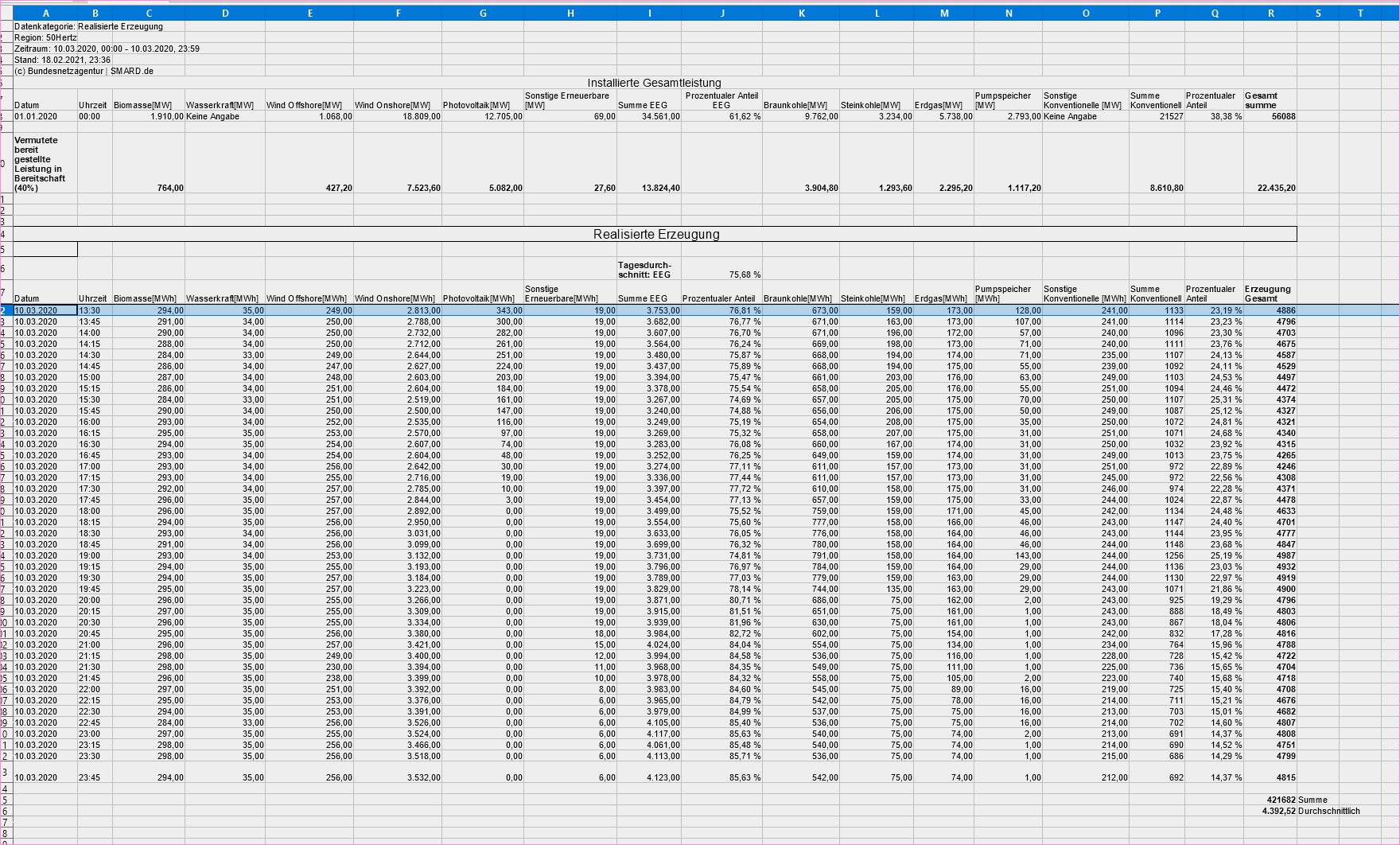The width and height of the screenshot is (1400, 845).
Task: Select column F header
Action: tap(398, 14)
